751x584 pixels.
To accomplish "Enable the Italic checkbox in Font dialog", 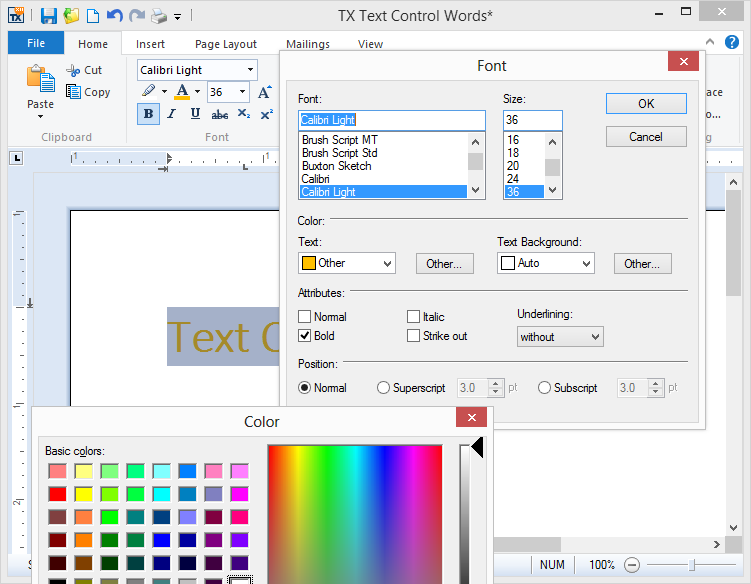I will (x=414, y=317).
